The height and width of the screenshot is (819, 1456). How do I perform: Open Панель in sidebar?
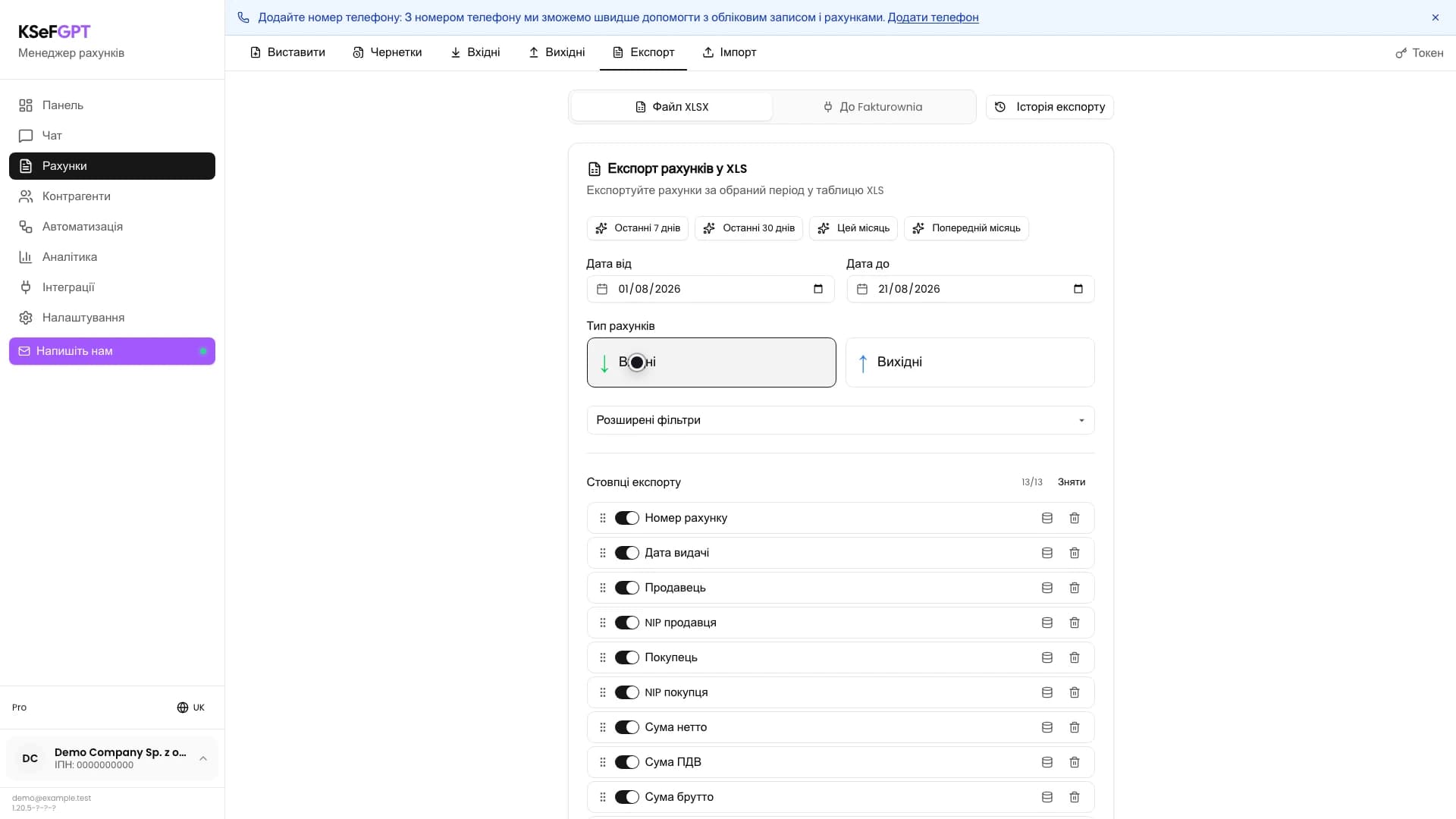(112, 105)
